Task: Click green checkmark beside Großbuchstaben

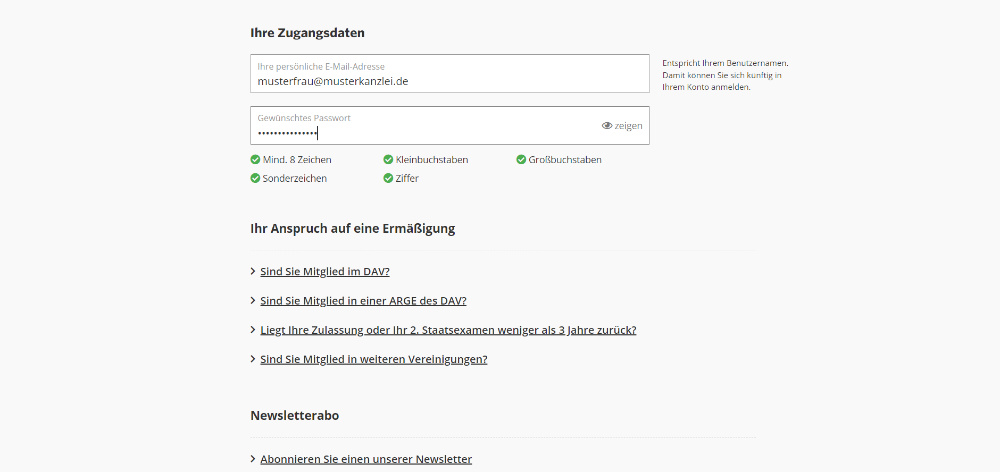Action: coord(521,159)
